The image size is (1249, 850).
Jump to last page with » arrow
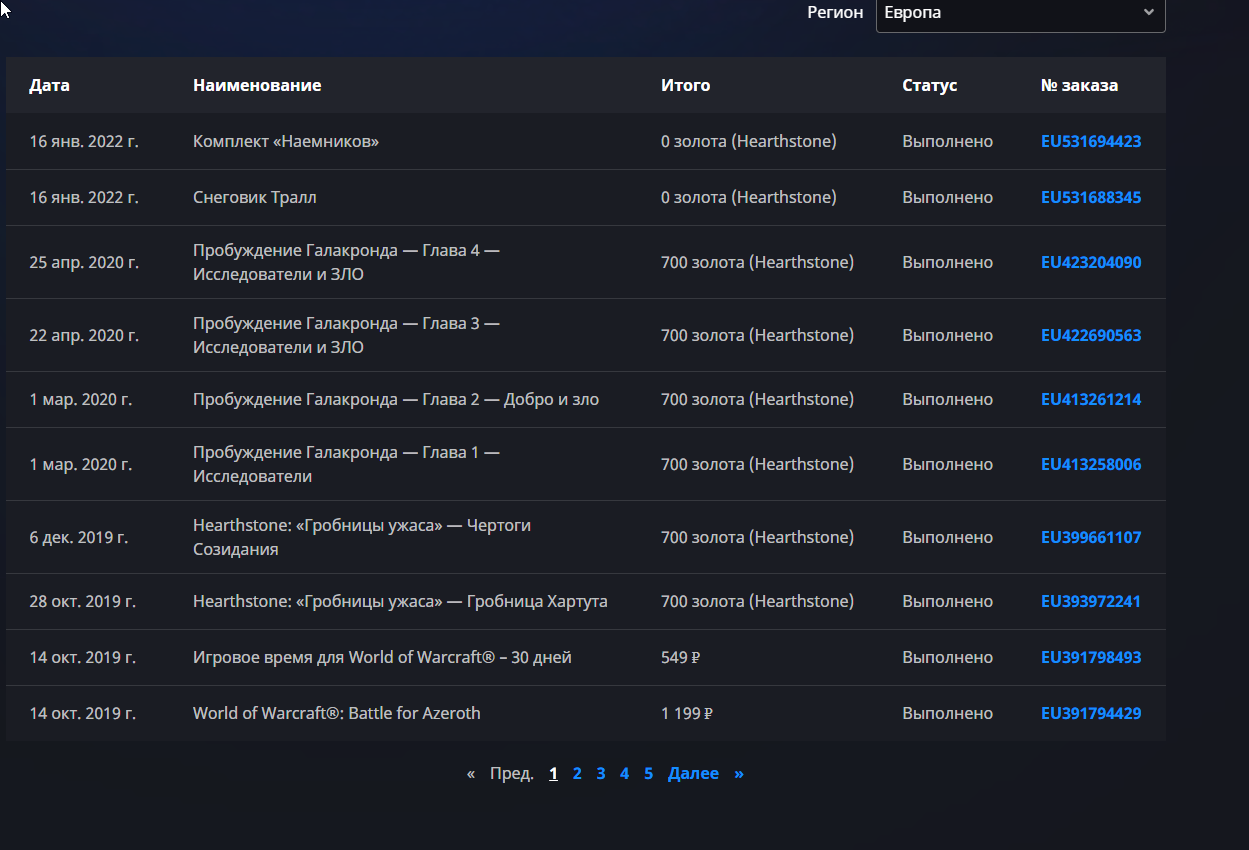[x=739, y=774]
